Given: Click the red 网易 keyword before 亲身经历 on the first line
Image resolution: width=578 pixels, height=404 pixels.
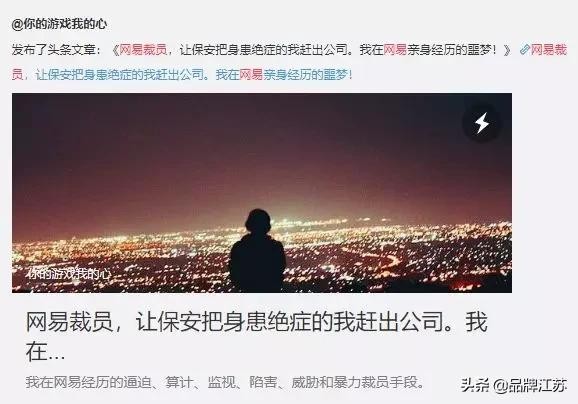Looking at the screenshot, I should pos(395,49).
